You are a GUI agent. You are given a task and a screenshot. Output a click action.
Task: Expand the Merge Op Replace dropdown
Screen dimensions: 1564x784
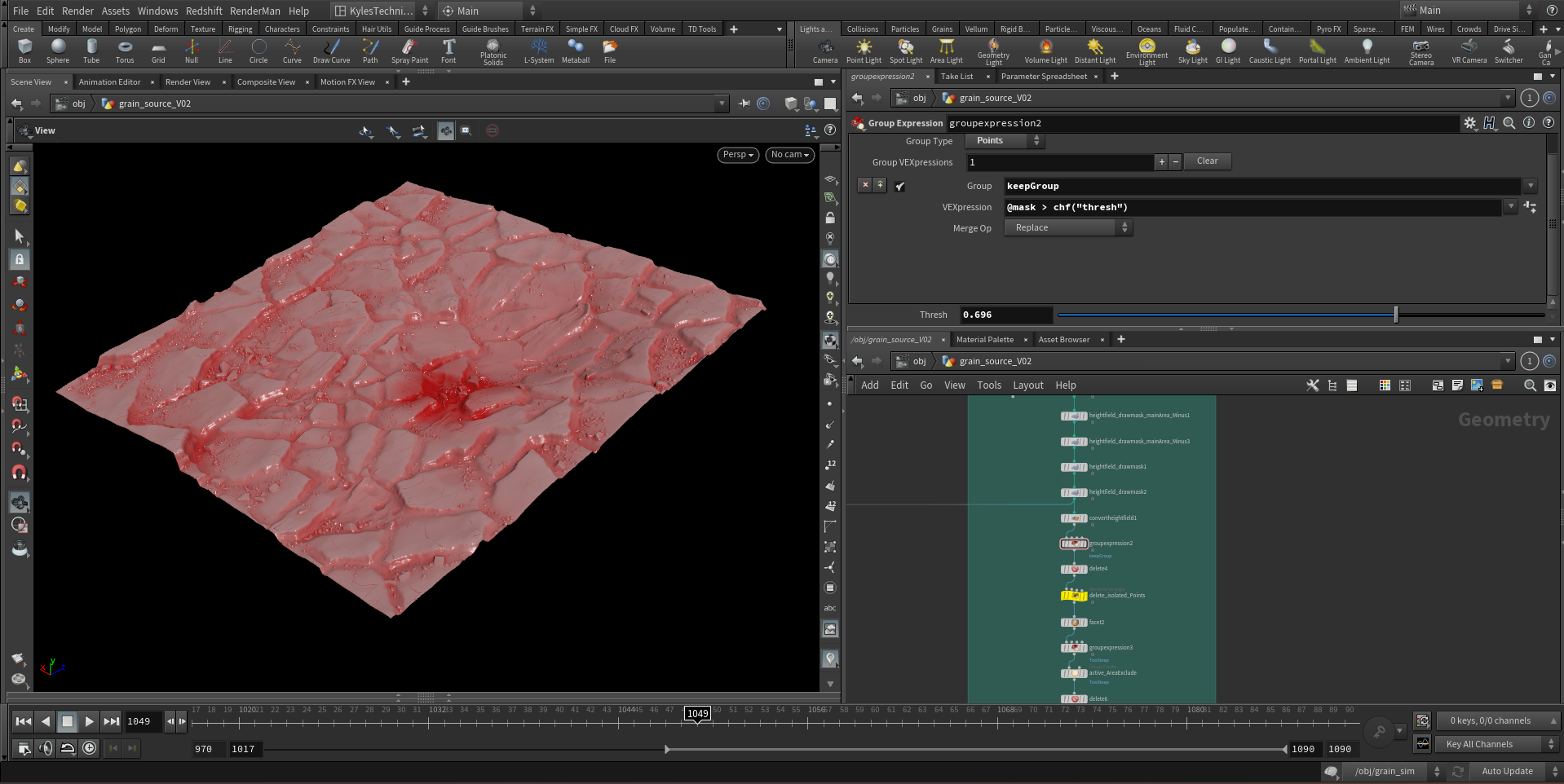pyautogui.click(x=1068, y=228)
